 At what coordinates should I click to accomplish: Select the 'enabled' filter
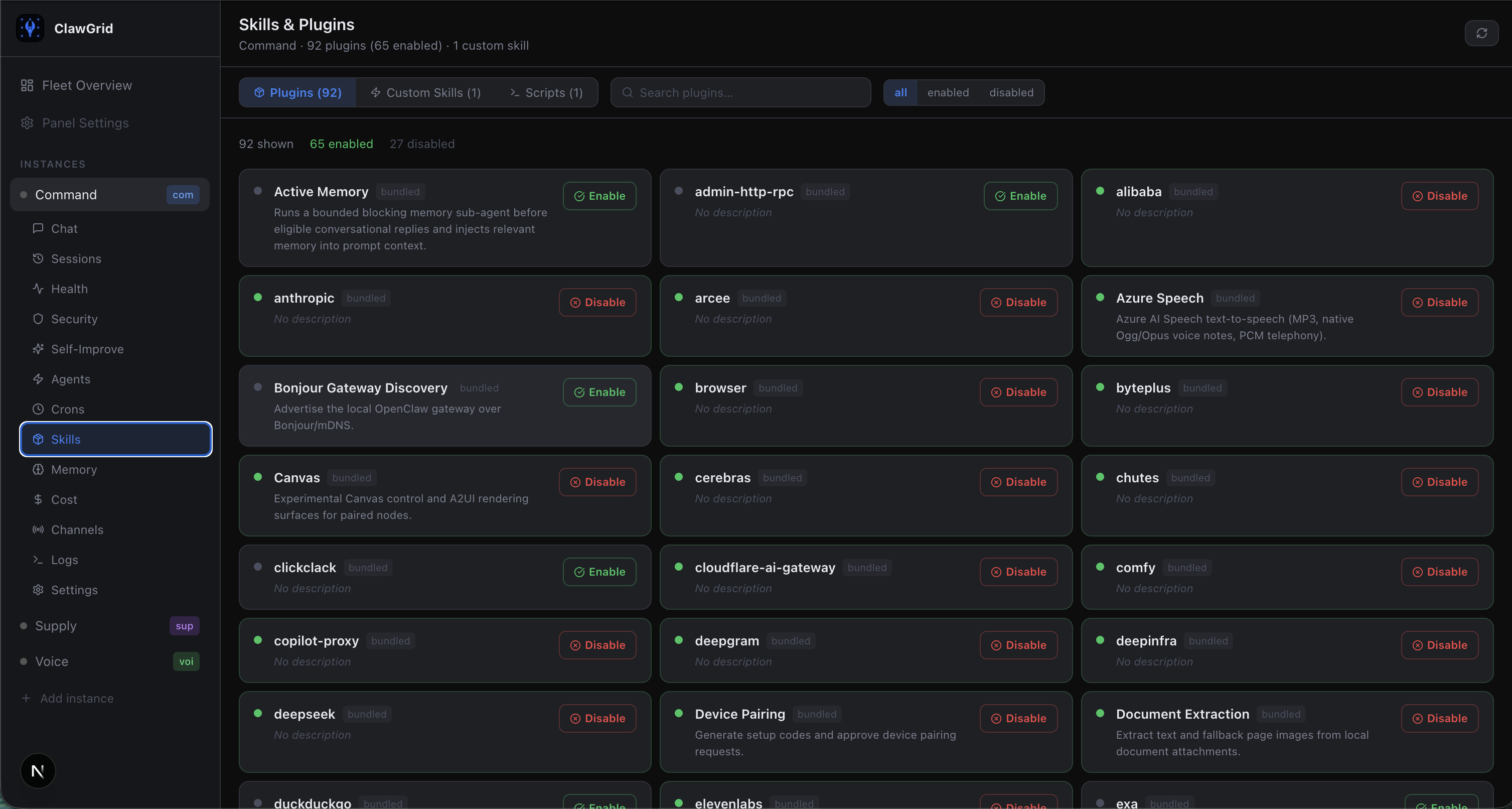948,92
